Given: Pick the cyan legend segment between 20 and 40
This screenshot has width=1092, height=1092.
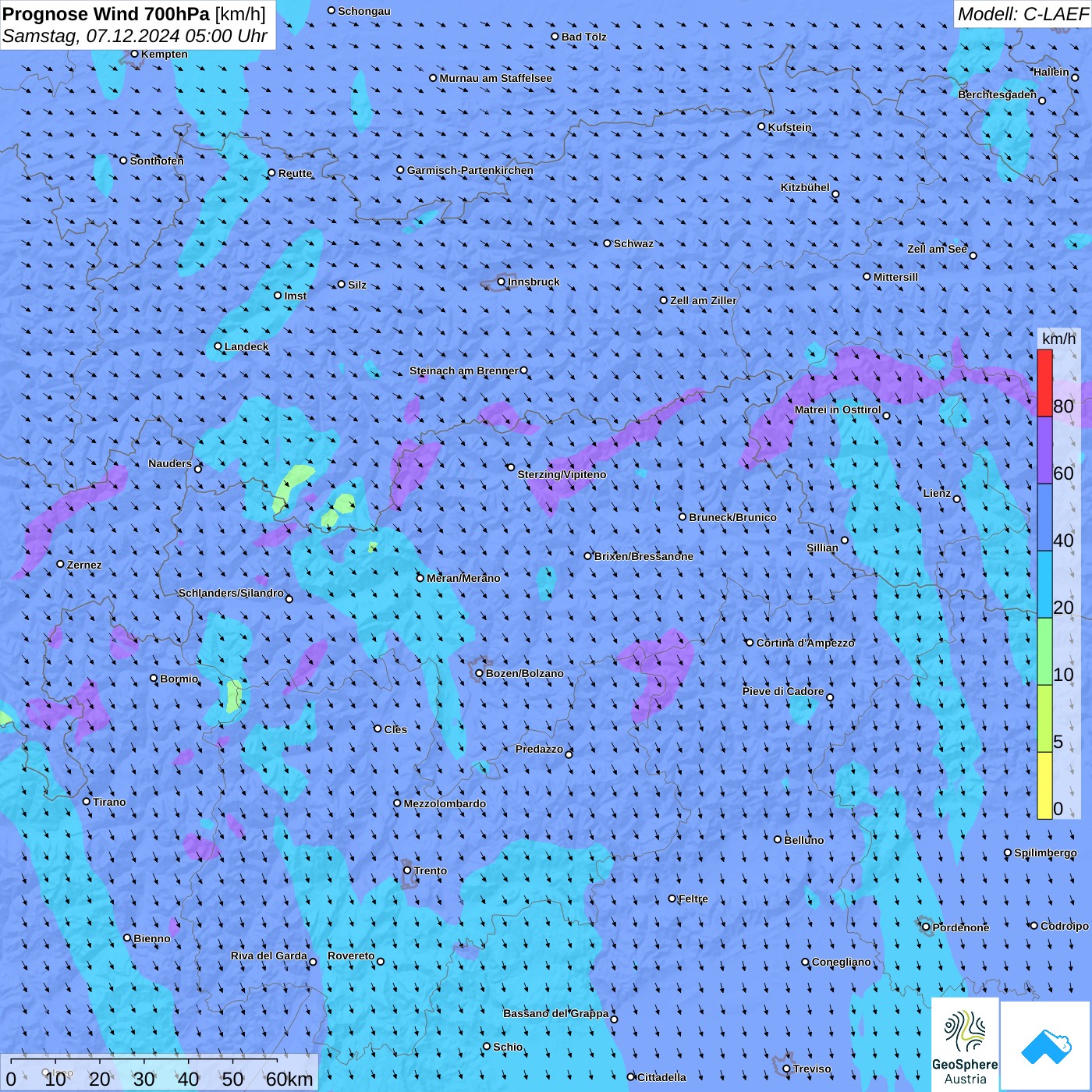Looking at the screenshot, I should [1044, 585].
